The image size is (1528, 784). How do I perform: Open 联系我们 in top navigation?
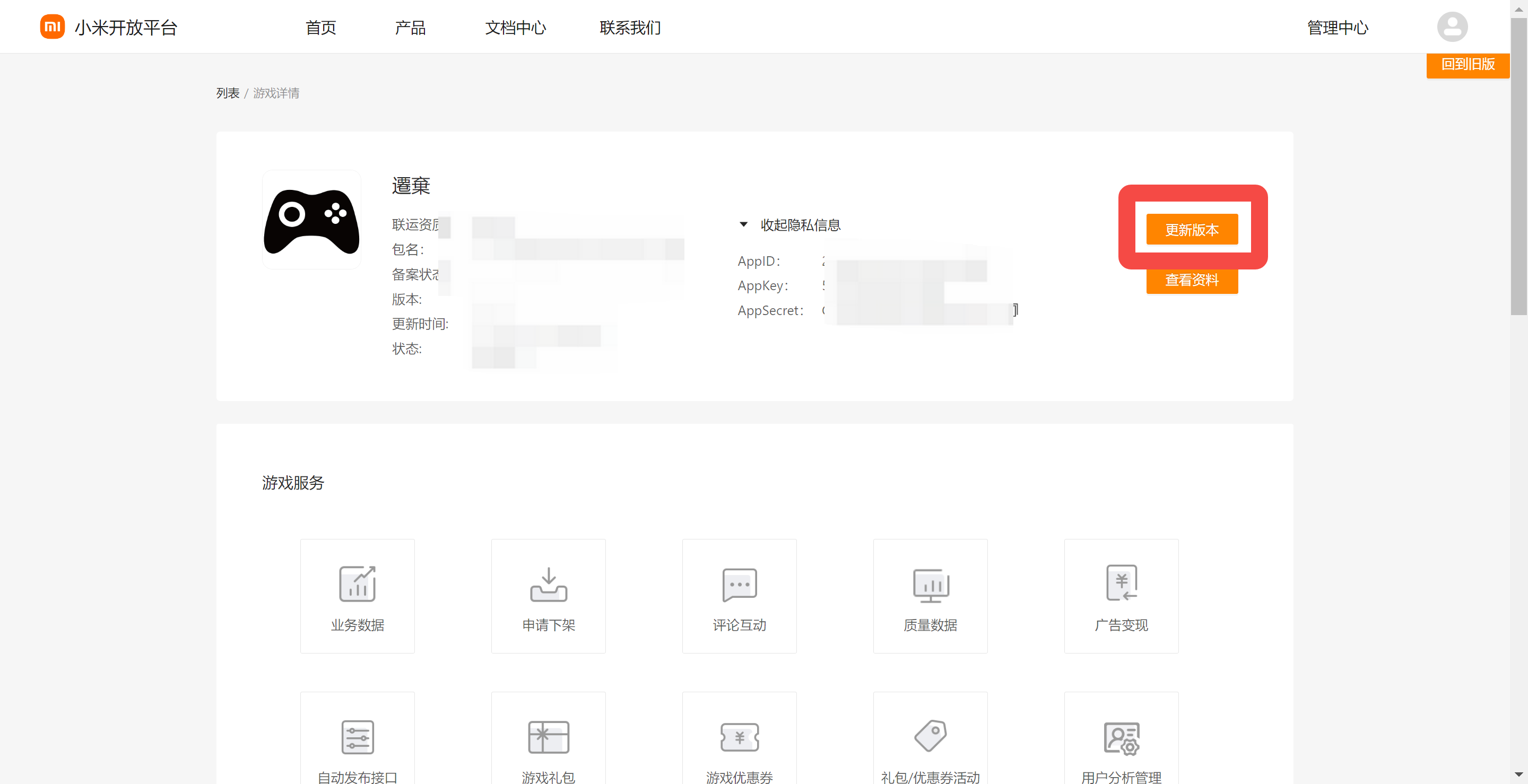point(630,27)
